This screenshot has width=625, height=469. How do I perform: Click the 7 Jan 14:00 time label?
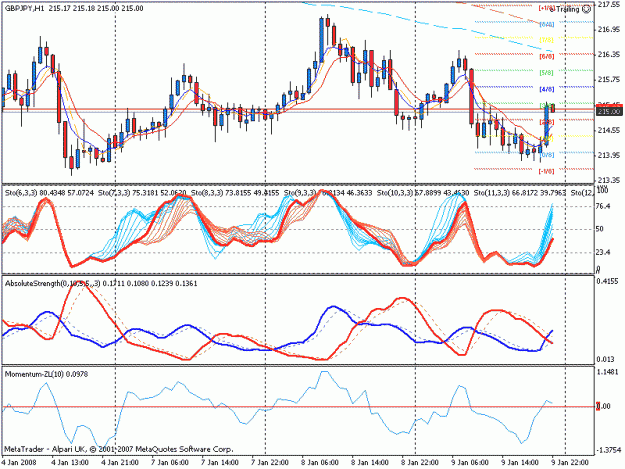220,462
